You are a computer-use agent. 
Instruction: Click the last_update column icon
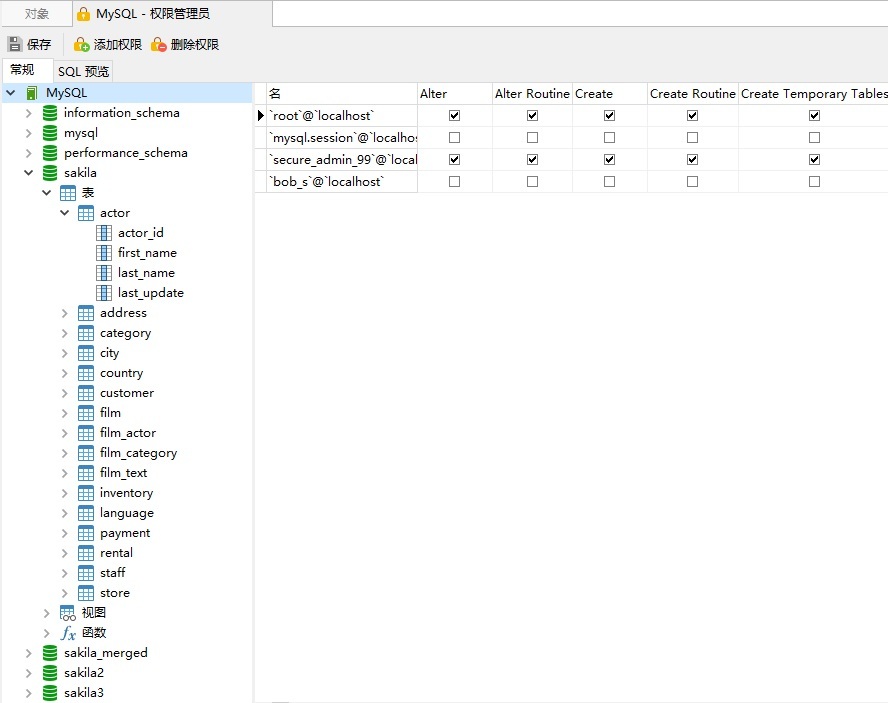pos(104,293)
